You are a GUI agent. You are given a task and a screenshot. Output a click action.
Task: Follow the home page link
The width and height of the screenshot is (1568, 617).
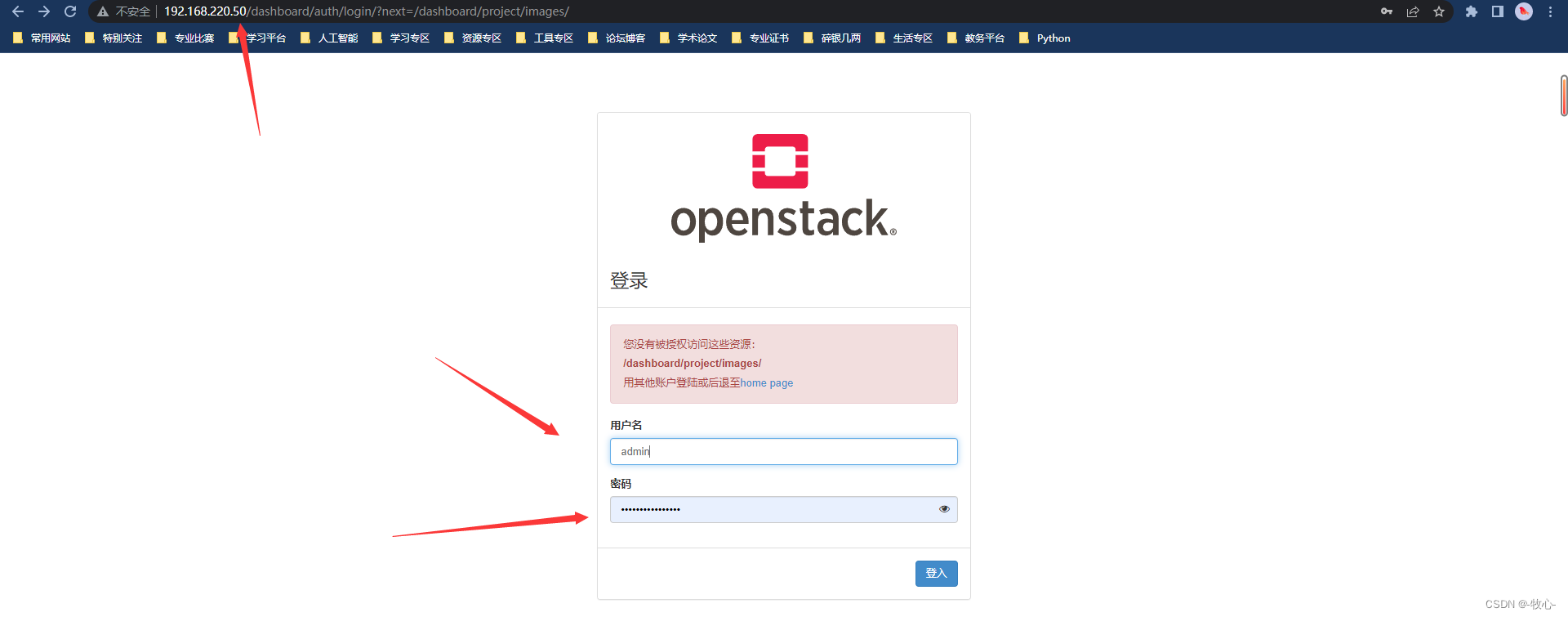pyautogui.click(x=767, y=383)
